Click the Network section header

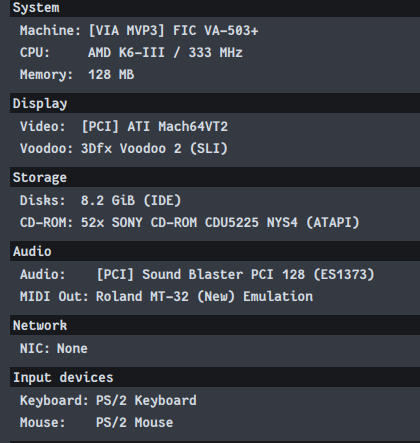215,325
